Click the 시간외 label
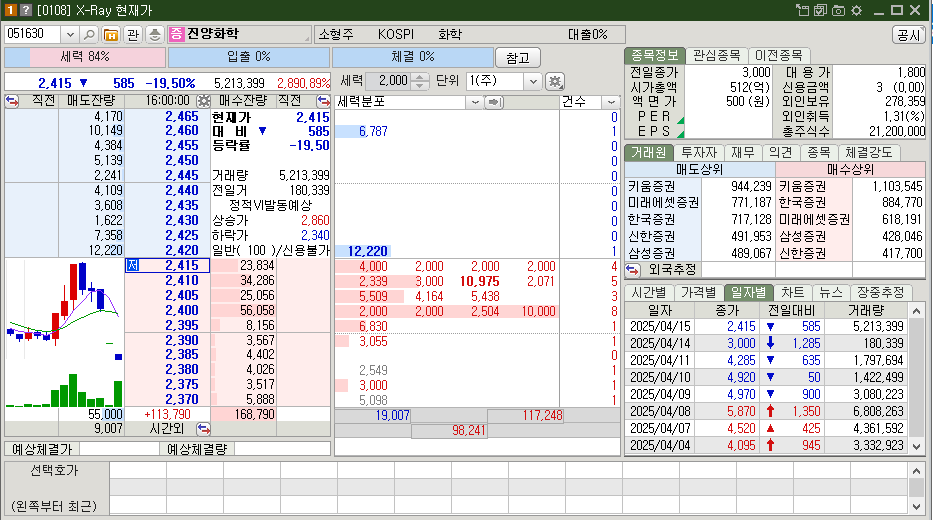The image size is (933, 520). (167, 428)
